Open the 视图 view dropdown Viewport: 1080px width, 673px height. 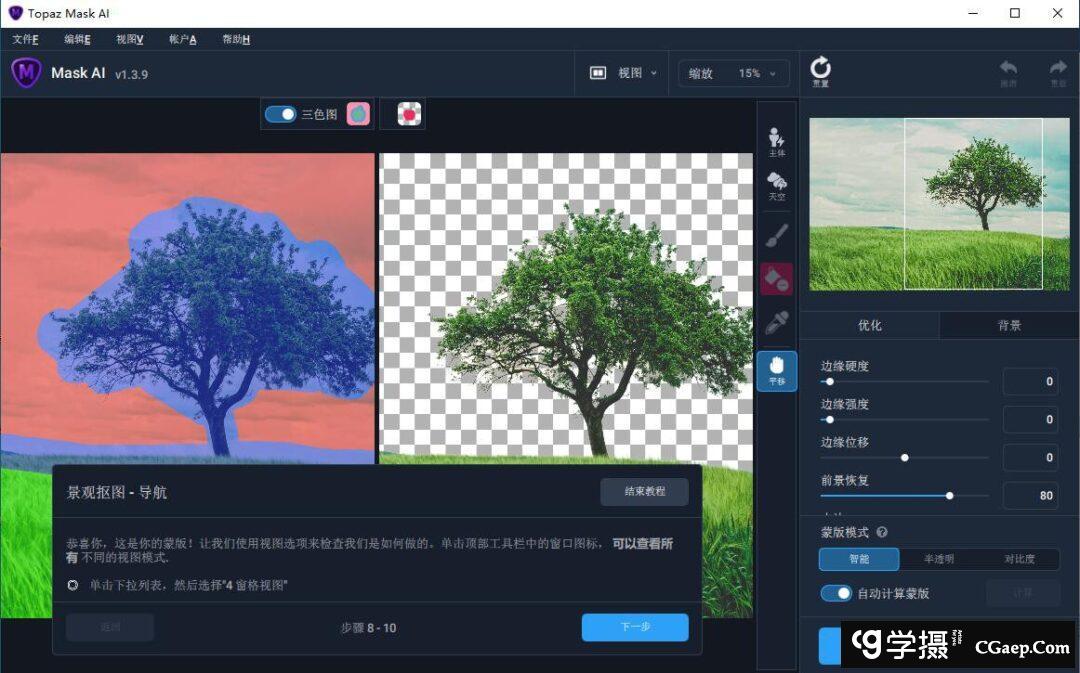[x=624, y=73]
